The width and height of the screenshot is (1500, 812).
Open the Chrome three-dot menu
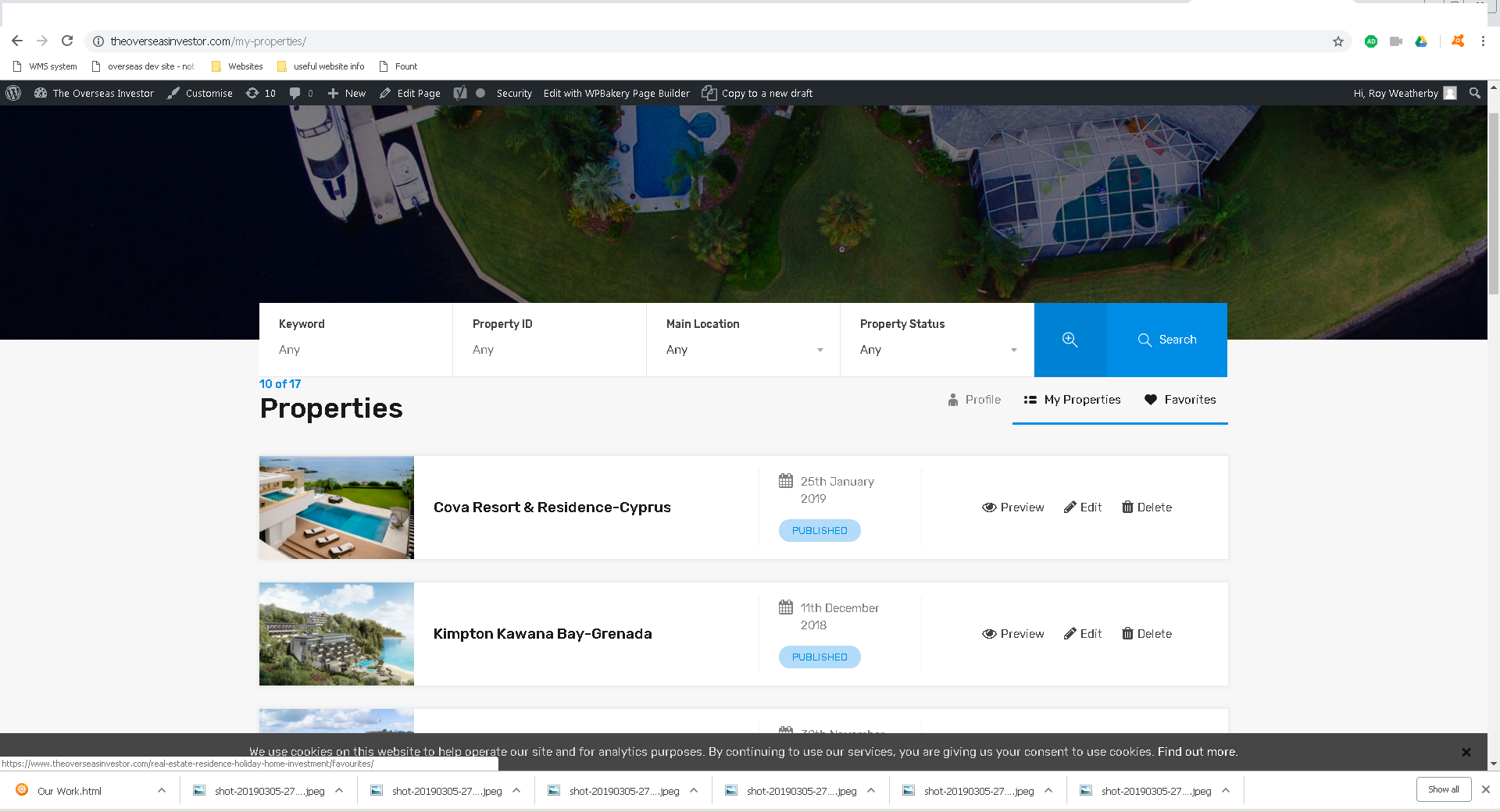click(x=1482, y=41)
